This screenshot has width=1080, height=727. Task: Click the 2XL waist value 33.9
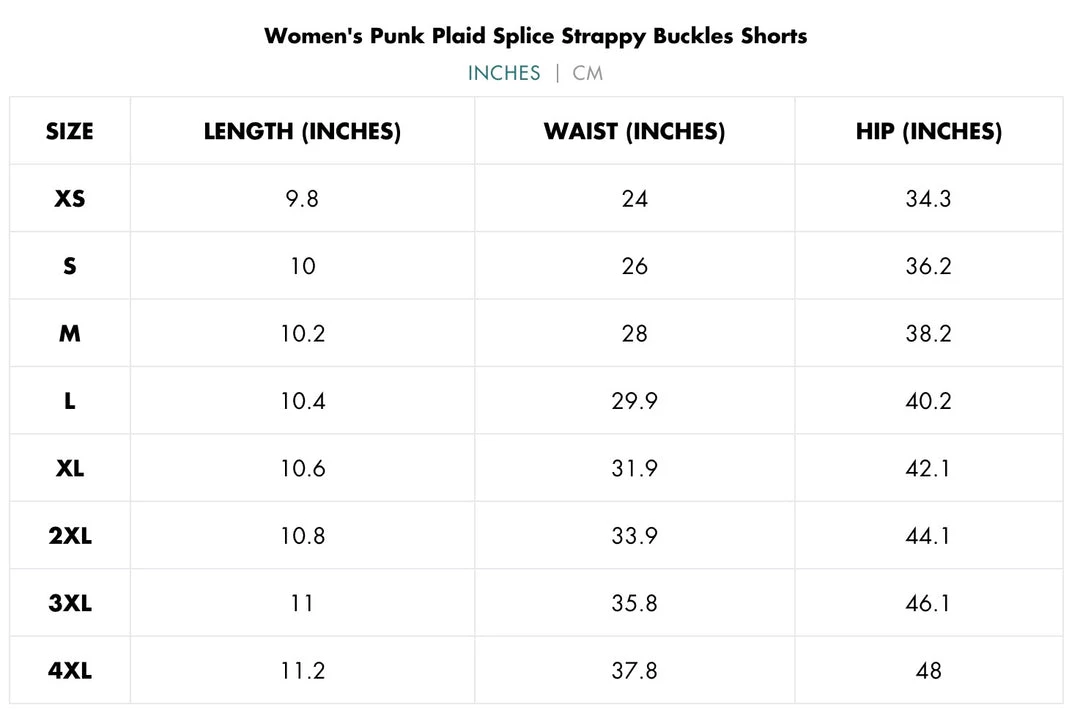[x=634, y=536]
